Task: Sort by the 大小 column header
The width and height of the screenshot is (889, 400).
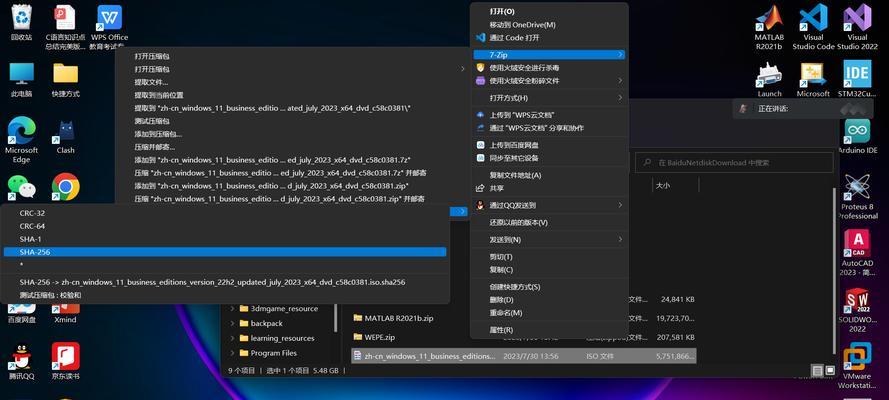Action: (x=675, y=185)
